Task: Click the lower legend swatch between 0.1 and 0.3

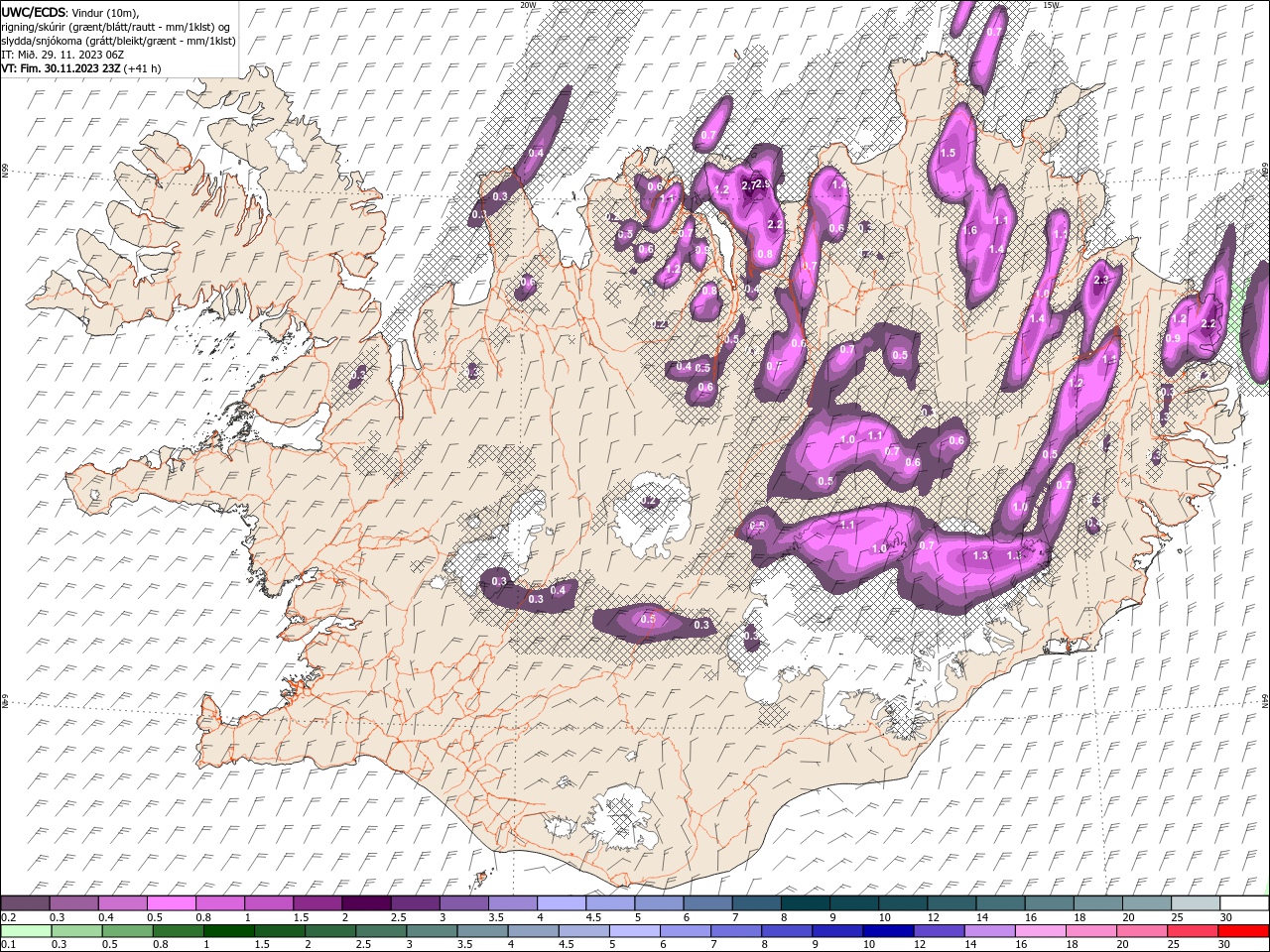Action: pos(26,931)
